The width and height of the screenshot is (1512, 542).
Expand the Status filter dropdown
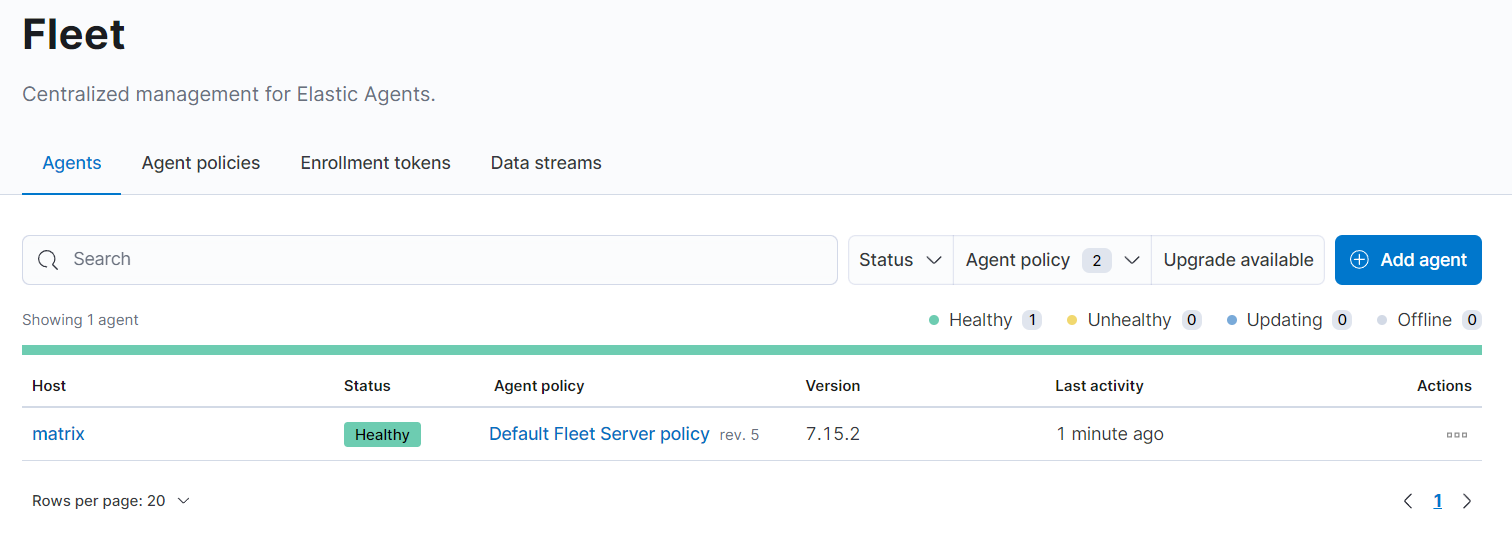[900, 260]
